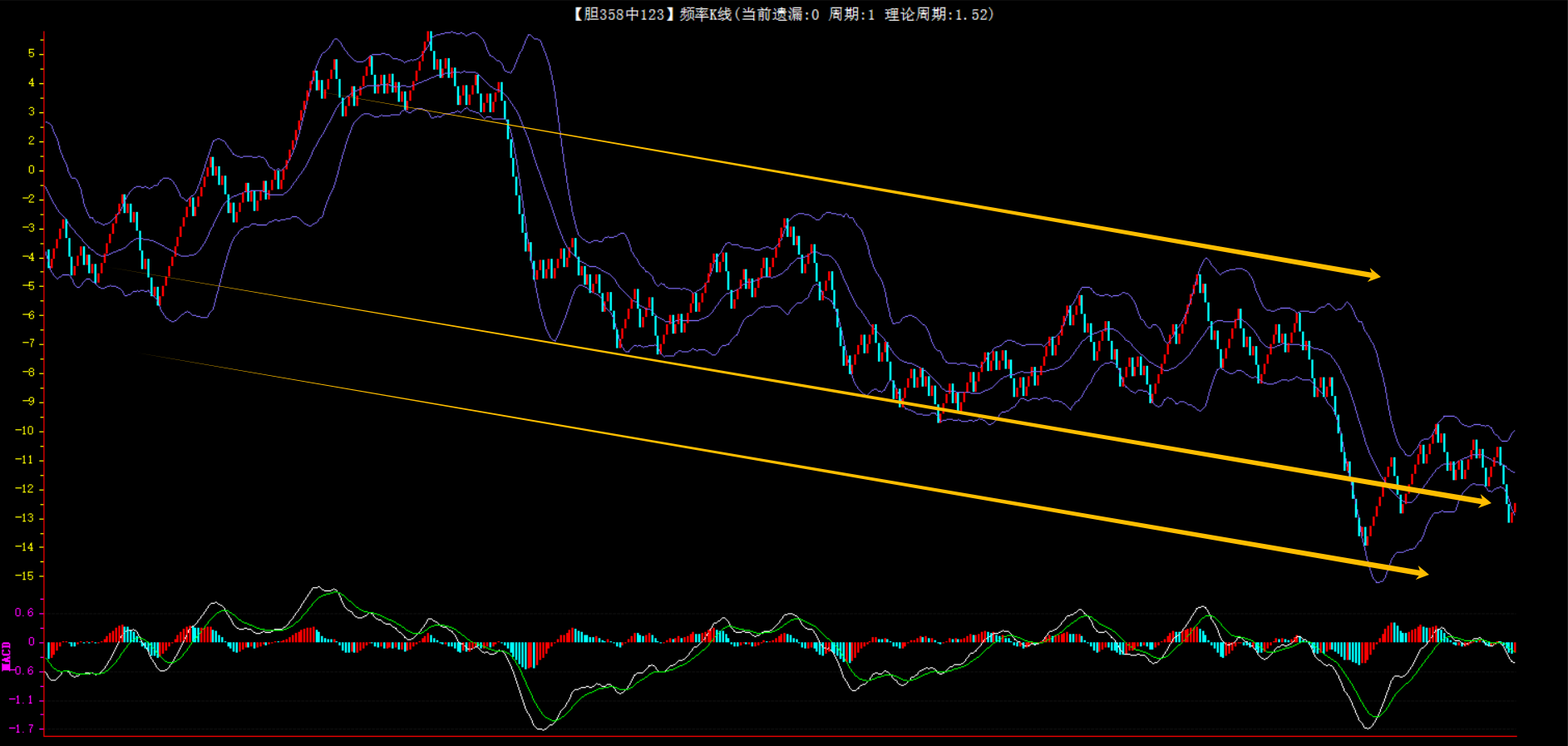
Task: Click the 当前遗漏:0 text in the title
Action: tap(779, 14)
